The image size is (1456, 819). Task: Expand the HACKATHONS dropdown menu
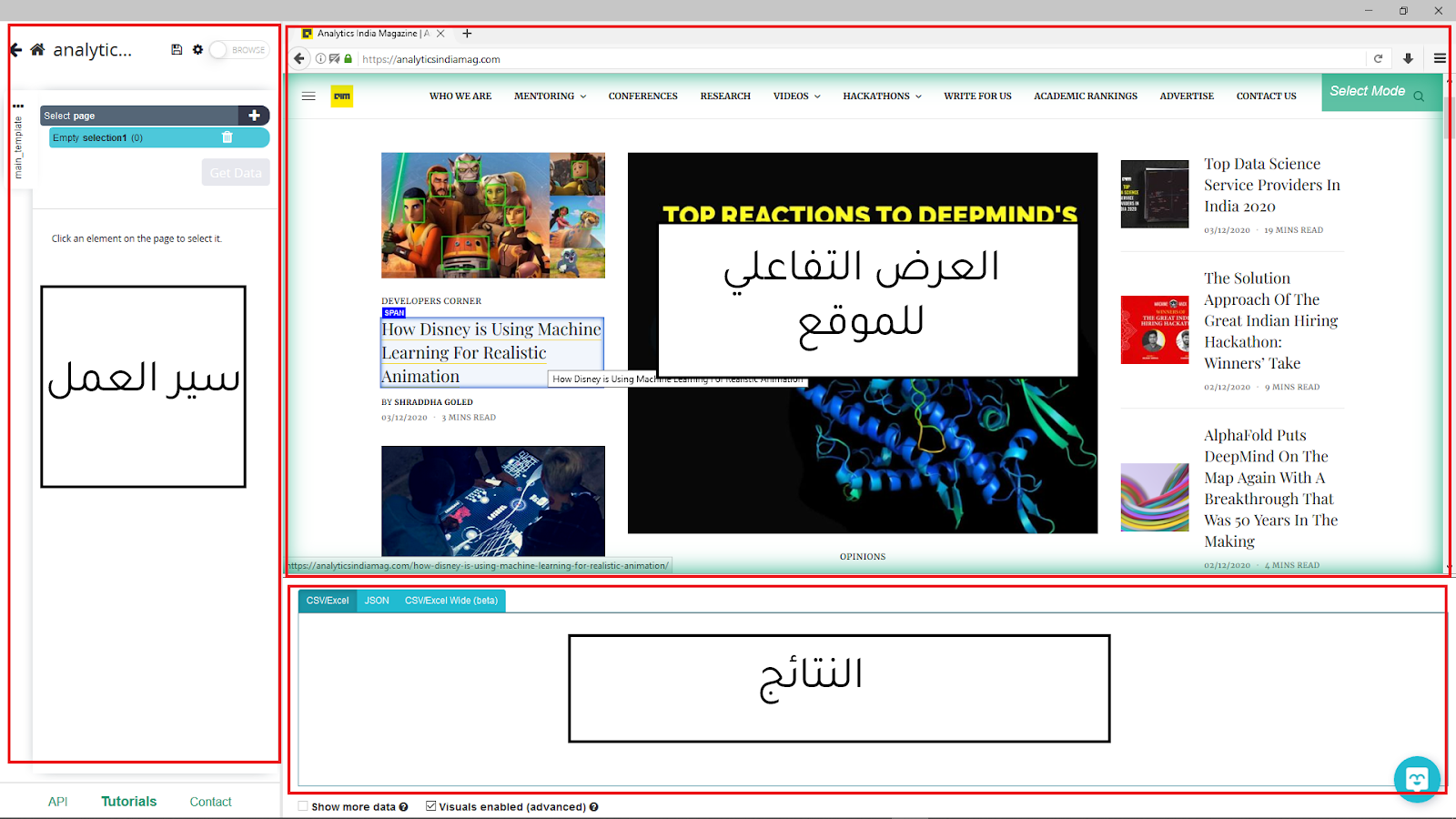[882, 96]
